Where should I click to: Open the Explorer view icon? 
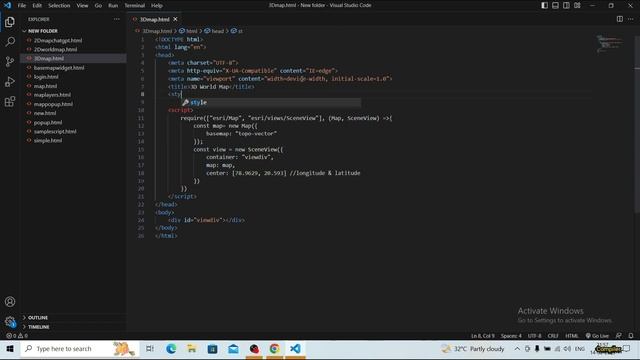click(10, 22)
